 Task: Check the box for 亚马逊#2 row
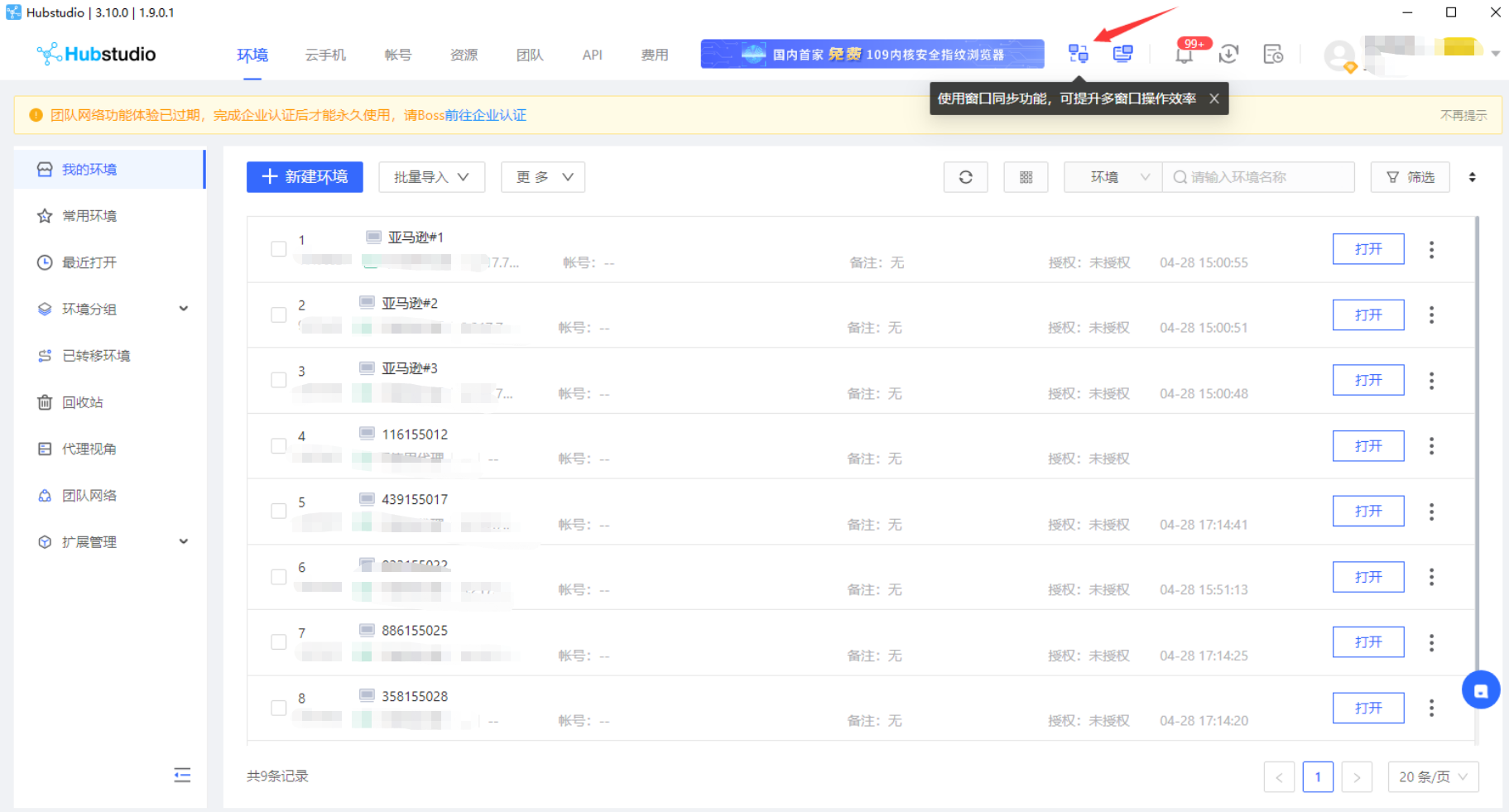(x=279, y=315)
